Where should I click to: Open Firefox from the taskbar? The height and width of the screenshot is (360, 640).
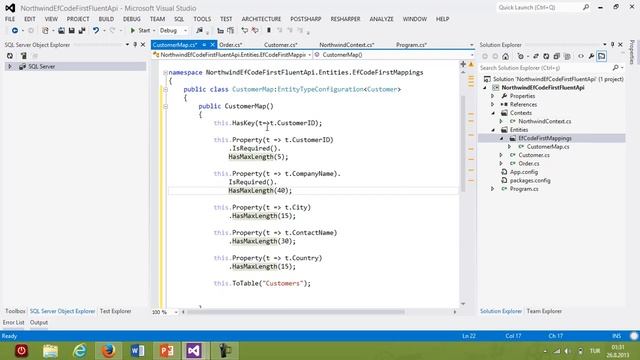[109, 351]
